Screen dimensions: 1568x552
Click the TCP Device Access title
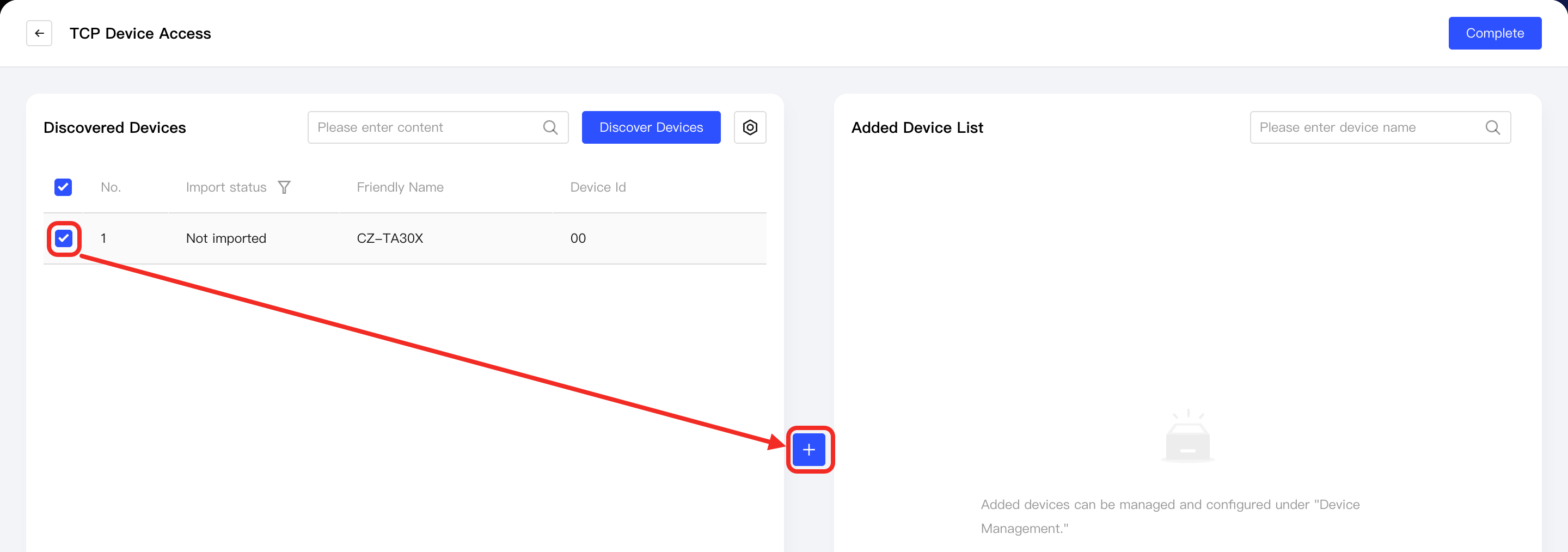(x=140, y=33)
